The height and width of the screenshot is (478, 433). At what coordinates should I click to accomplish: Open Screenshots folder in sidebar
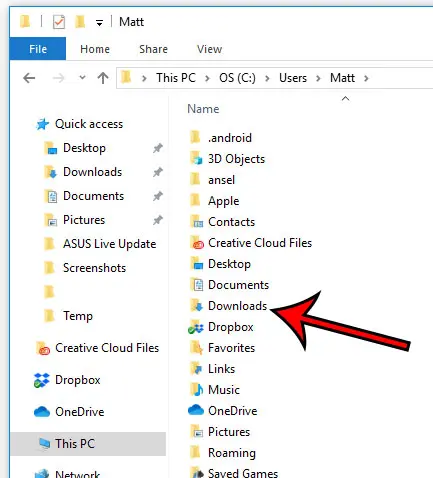coord(95,268)
